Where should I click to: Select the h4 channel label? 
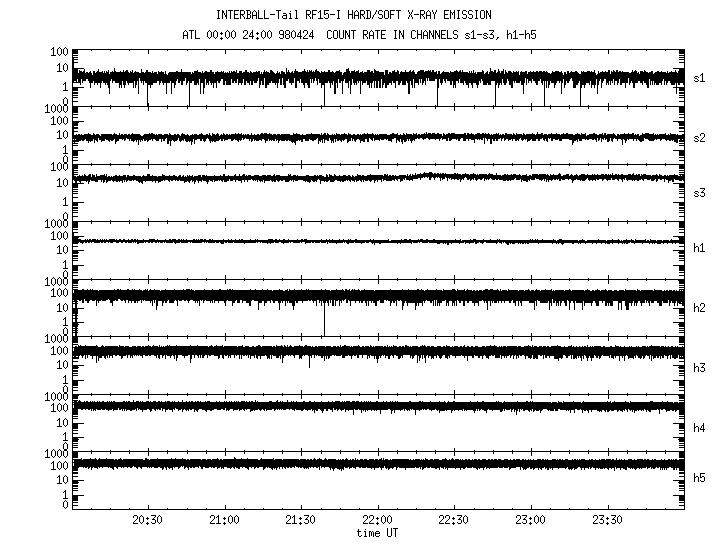point(699,428)
